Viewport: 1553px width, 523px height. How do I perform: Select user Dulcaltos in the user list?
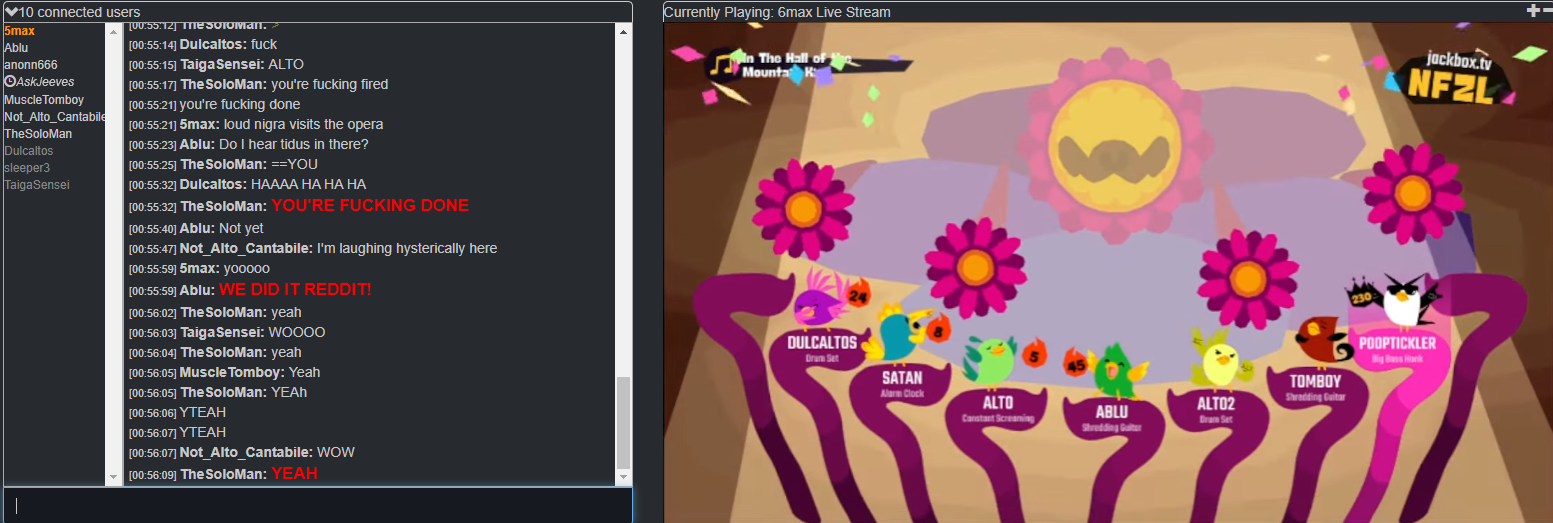(x=29, y=151)
